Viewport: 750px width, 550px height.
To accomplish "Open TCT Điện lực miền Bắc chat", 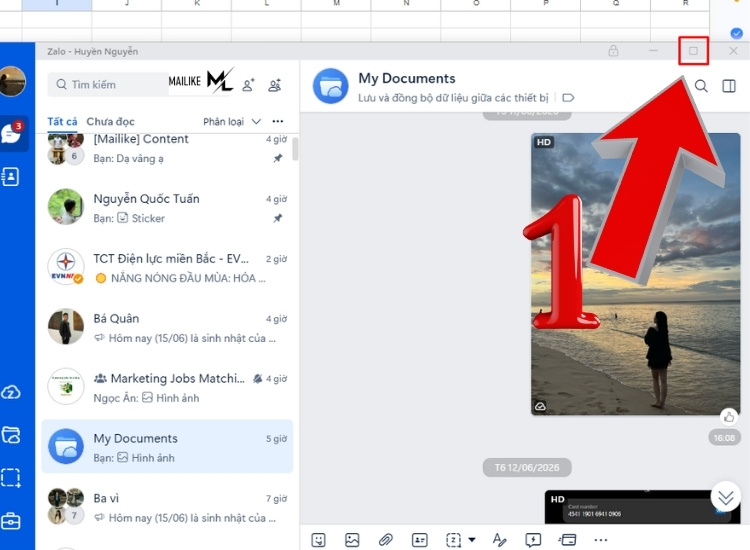I will 167,267.
